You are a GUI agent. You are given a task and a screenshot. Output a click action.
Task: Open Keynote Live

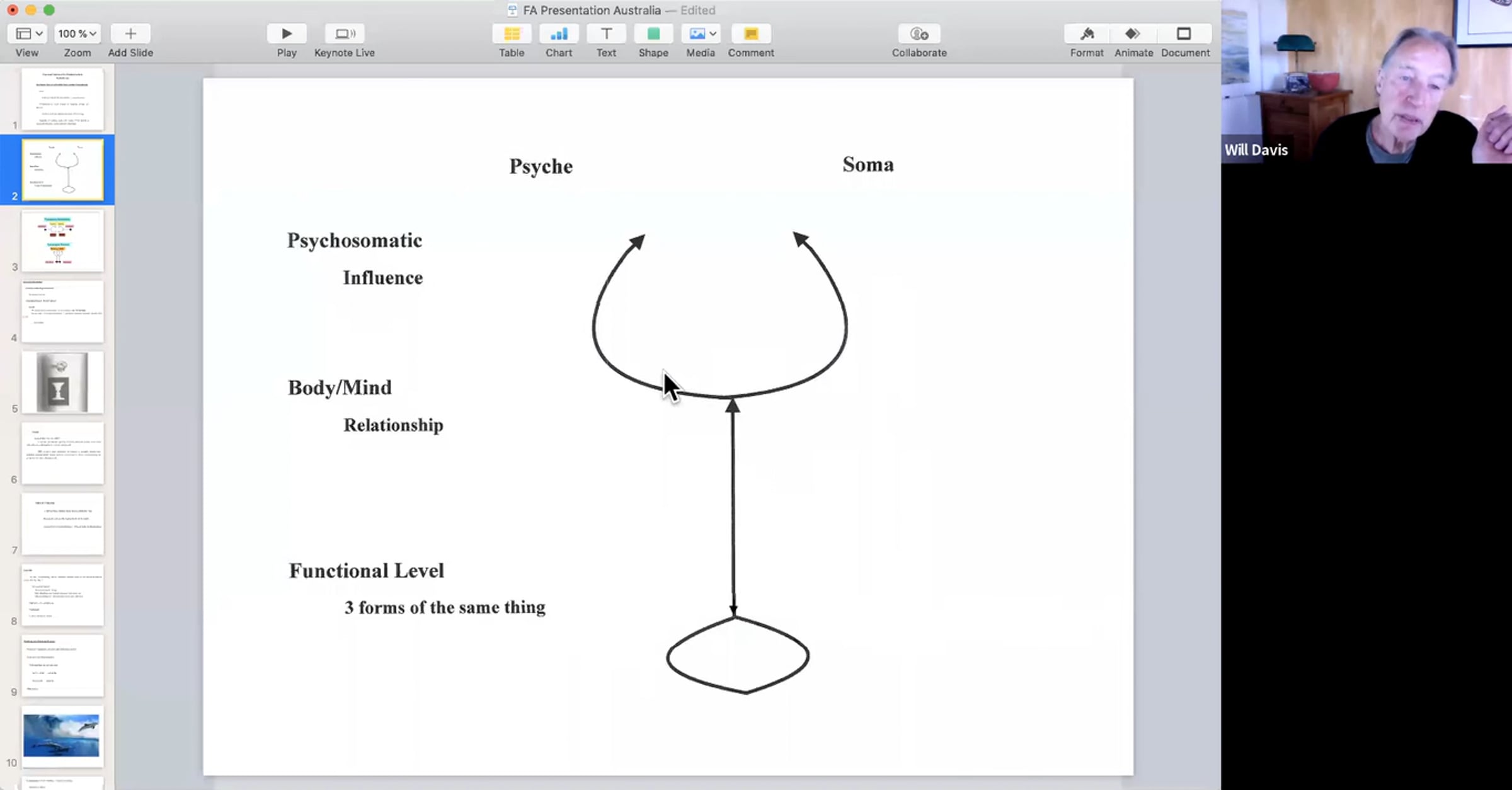(345, 33)
